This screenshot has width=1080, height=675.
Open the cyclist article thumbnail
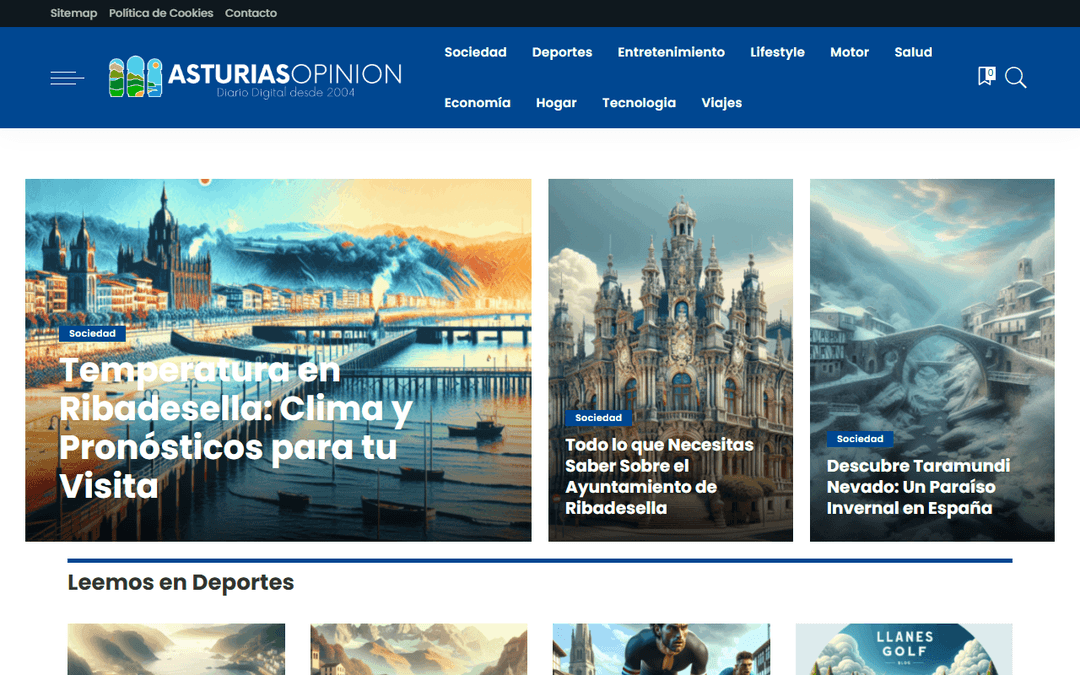(x=661, y=649)
